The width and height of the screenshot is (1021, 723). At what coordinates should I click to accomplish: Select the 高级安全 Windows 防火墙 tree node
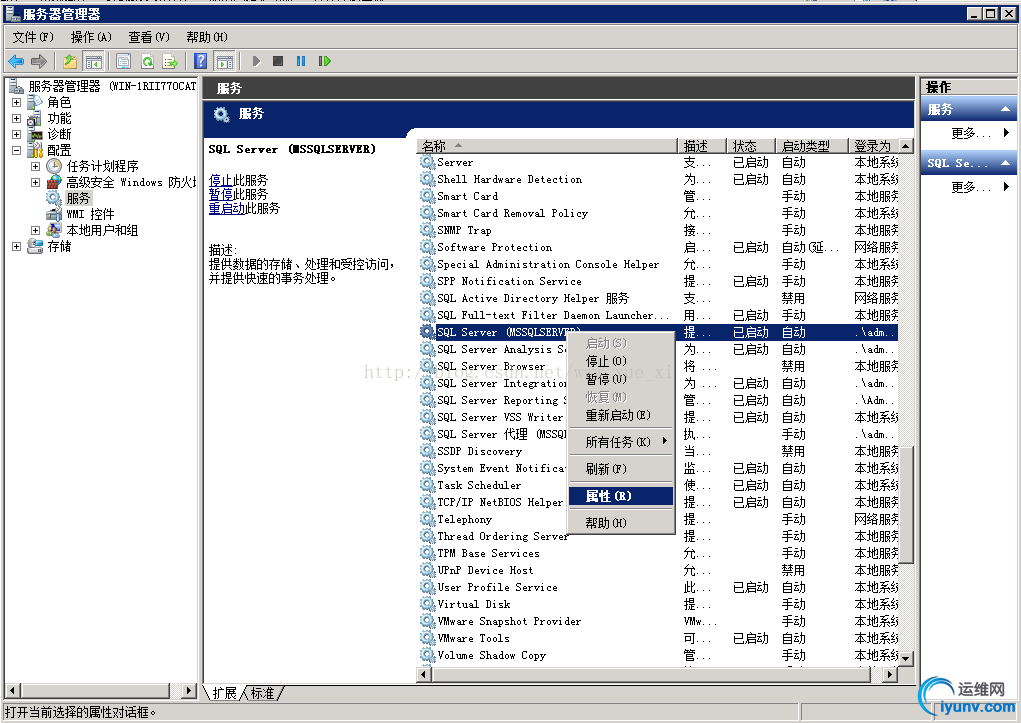pyautogui.click(x=131, y=182)
